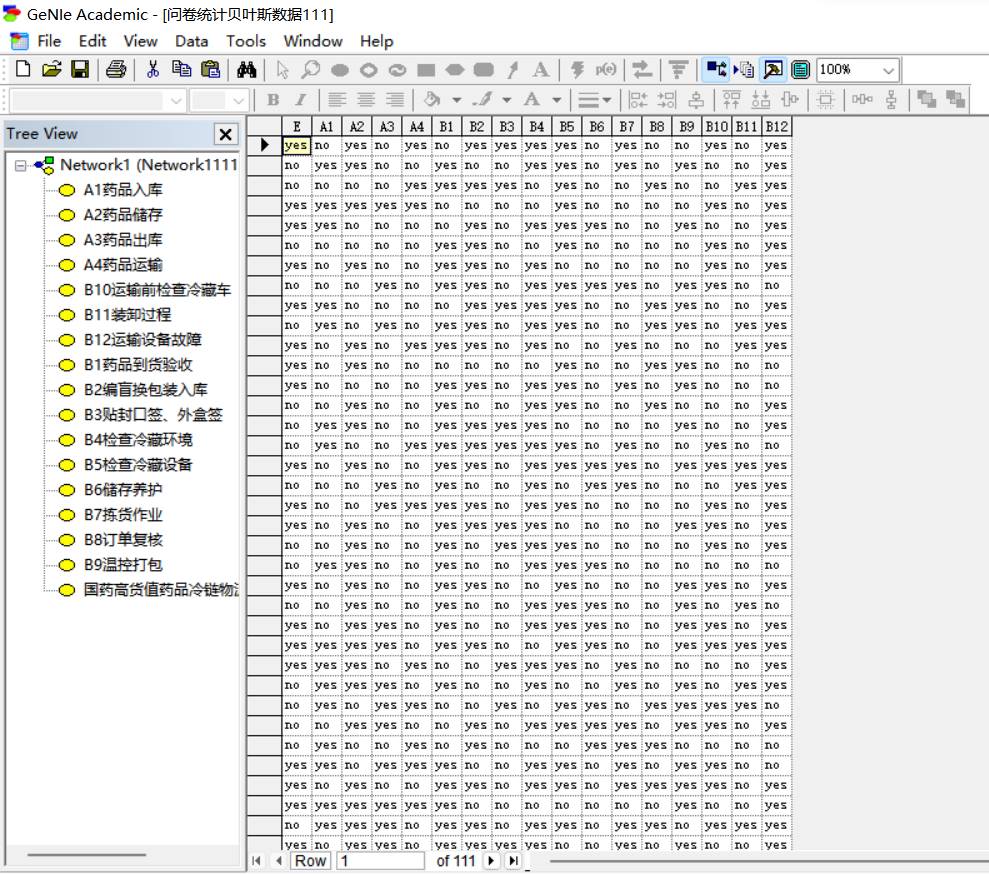Open the 100% zoom dropdown
Image resolution: width=989 pixels, height=874 pixels.
(888, 70)
